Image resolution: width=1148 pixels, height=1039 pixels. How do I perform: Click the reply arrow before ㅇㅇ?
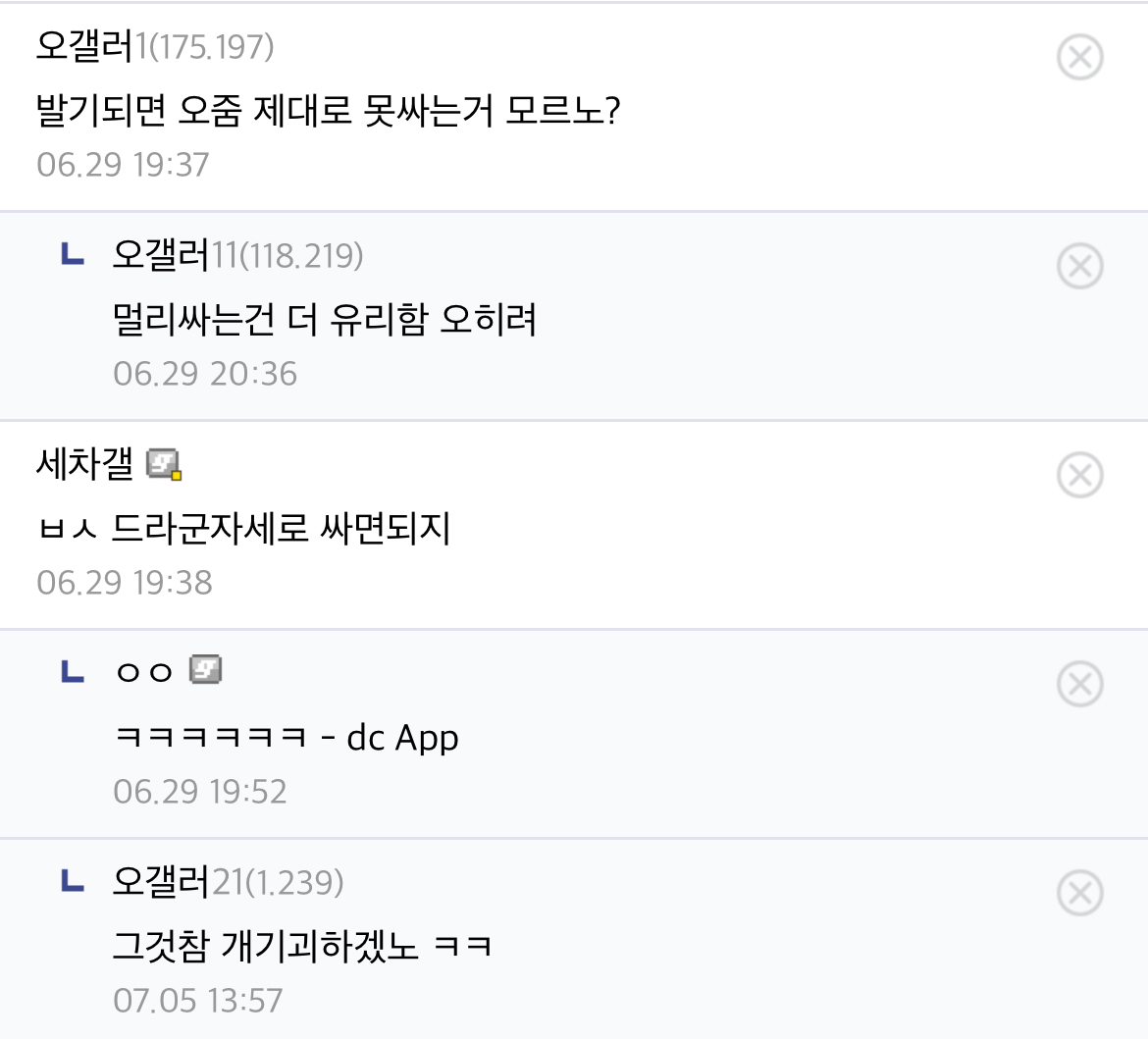tap(73, 671)
